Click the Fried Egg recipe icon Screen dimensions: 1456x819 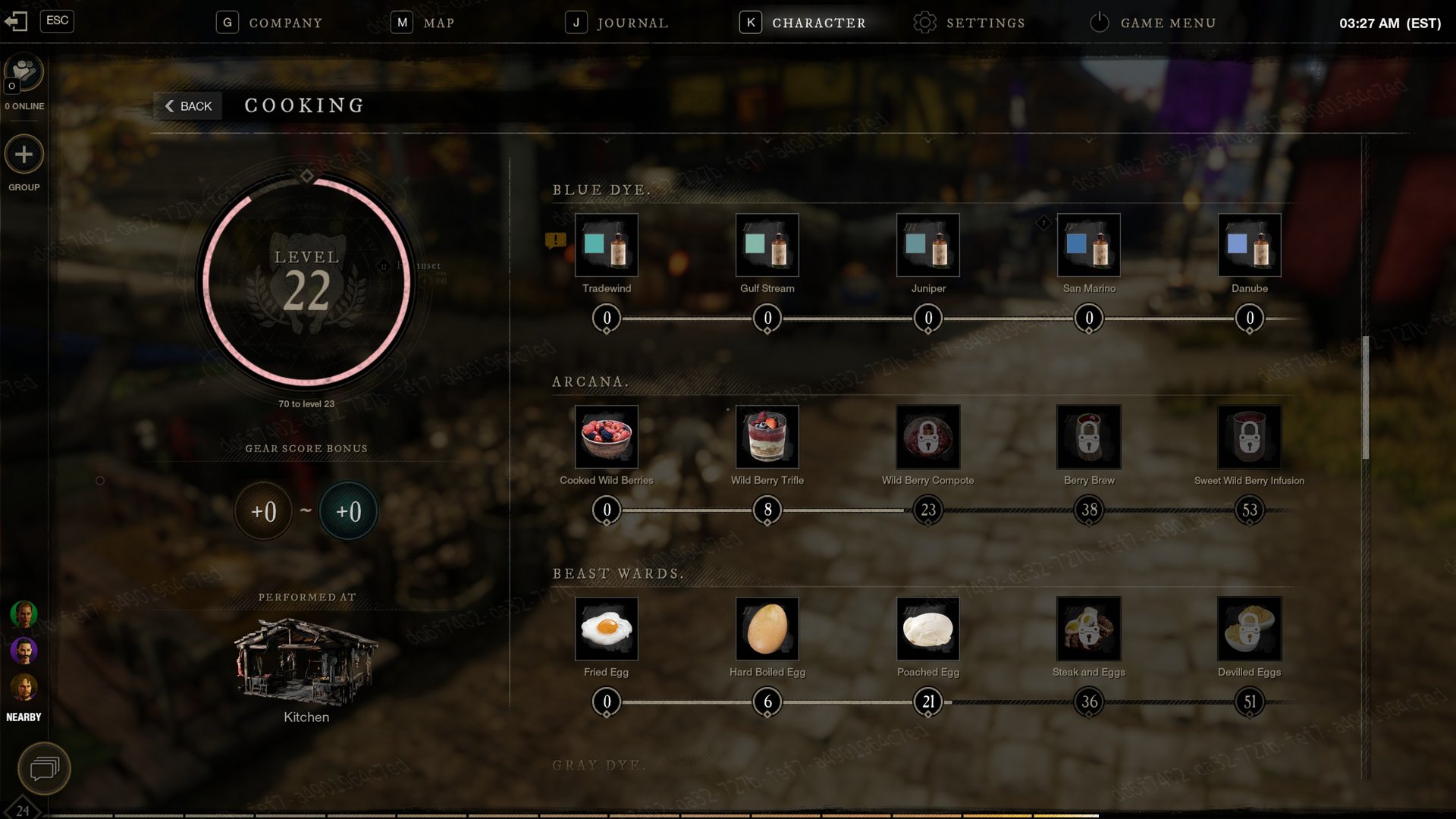coord(606,629)
